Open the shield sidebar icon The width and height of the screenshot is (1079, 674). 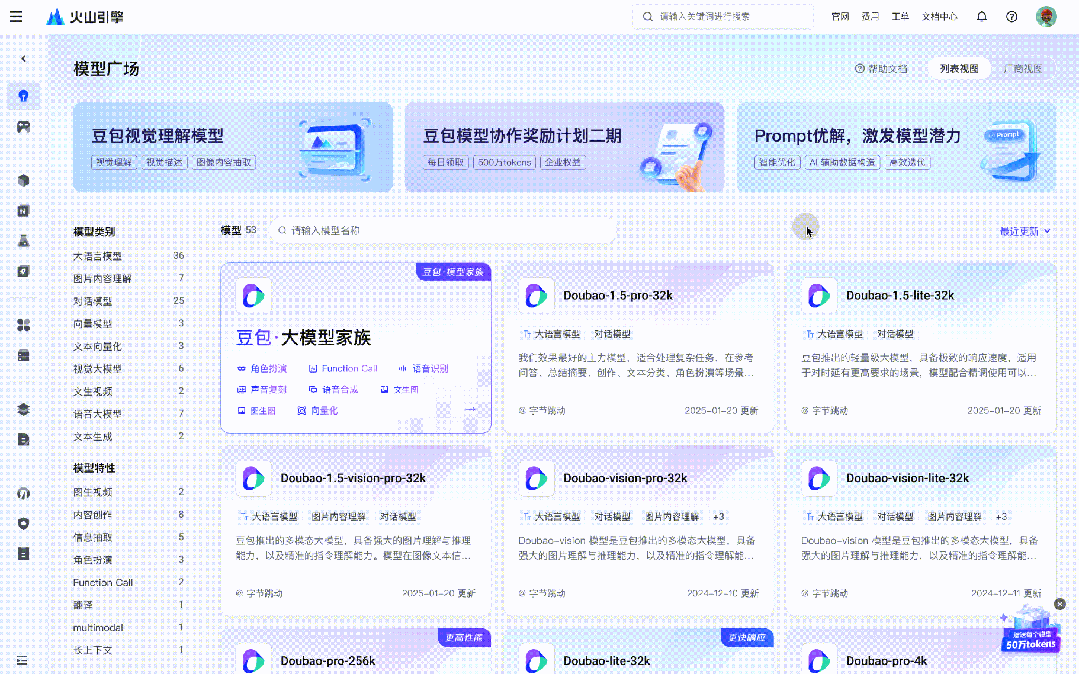(23, 523)
